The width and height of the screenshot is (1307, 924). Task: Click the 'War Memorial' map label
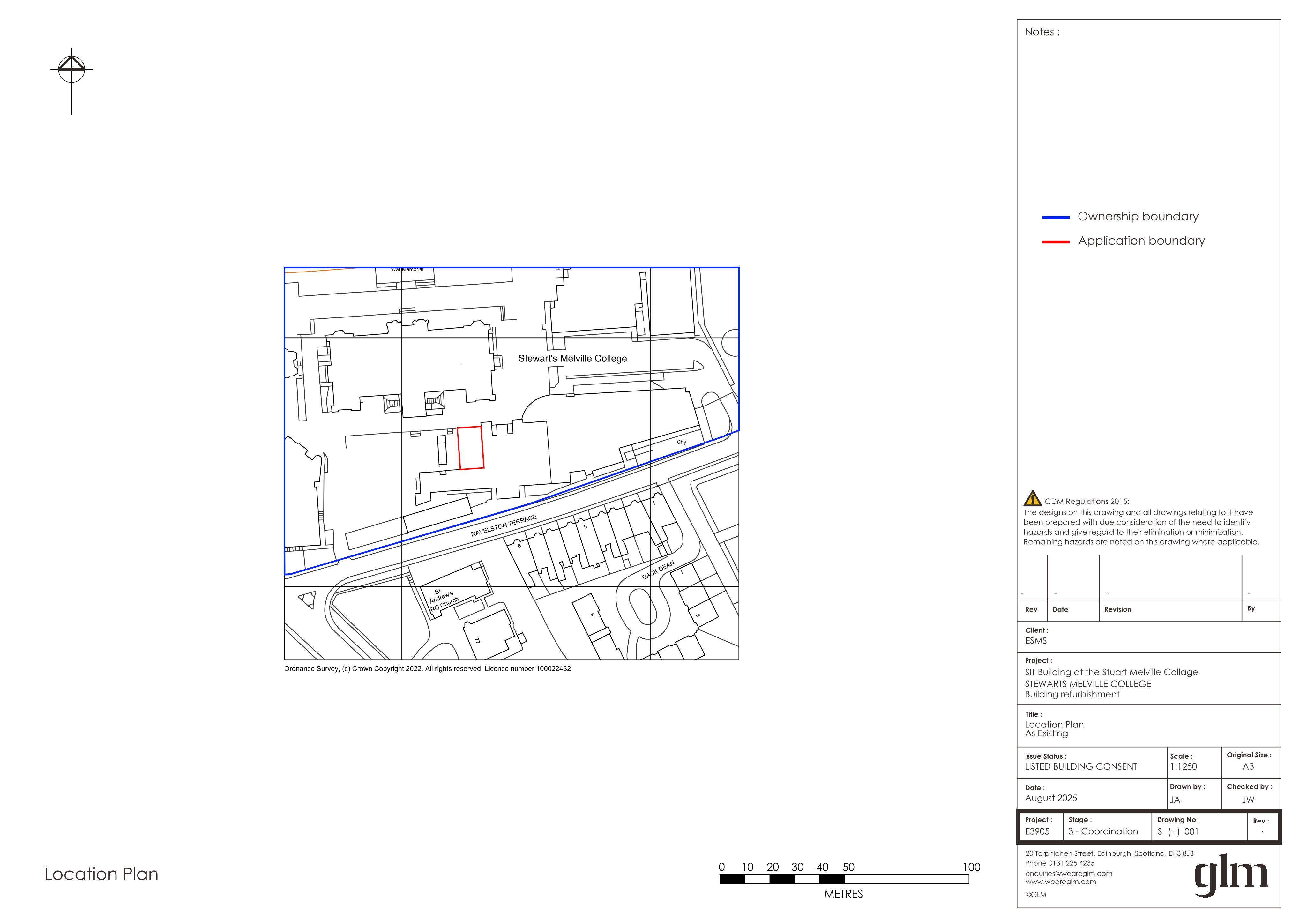(x=407, y=269)
